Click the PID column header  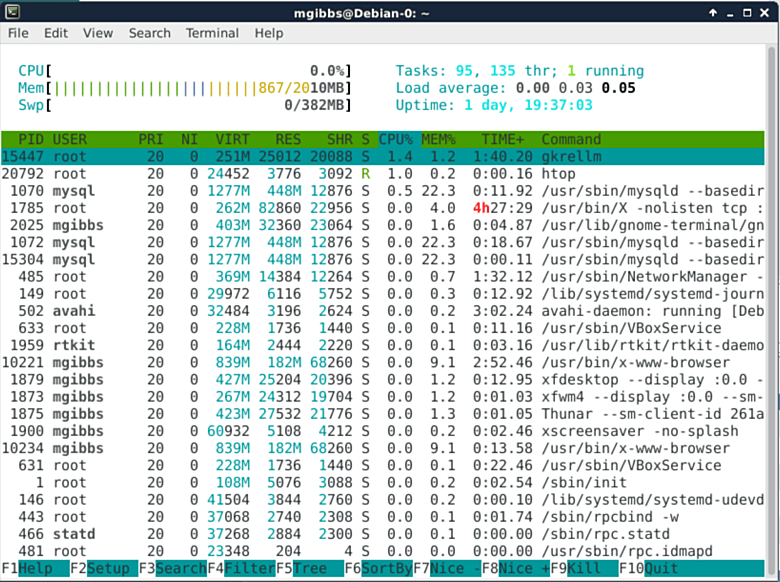[30, 139]
